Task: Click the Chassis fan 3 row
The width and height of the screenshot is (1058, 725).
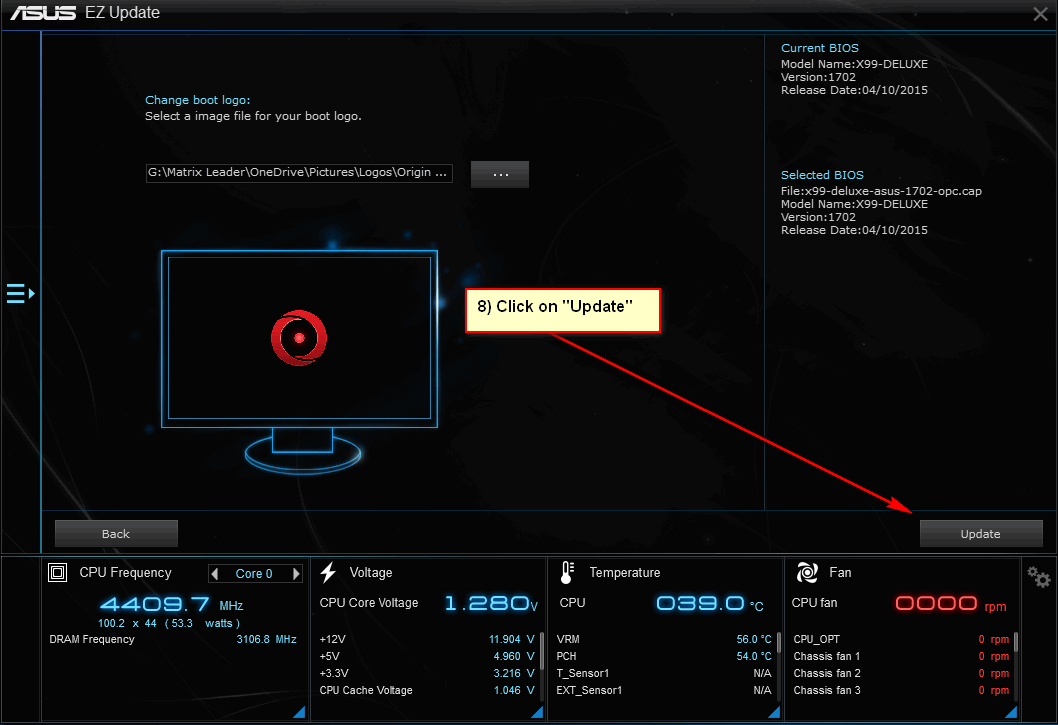Action: [901, 691]
